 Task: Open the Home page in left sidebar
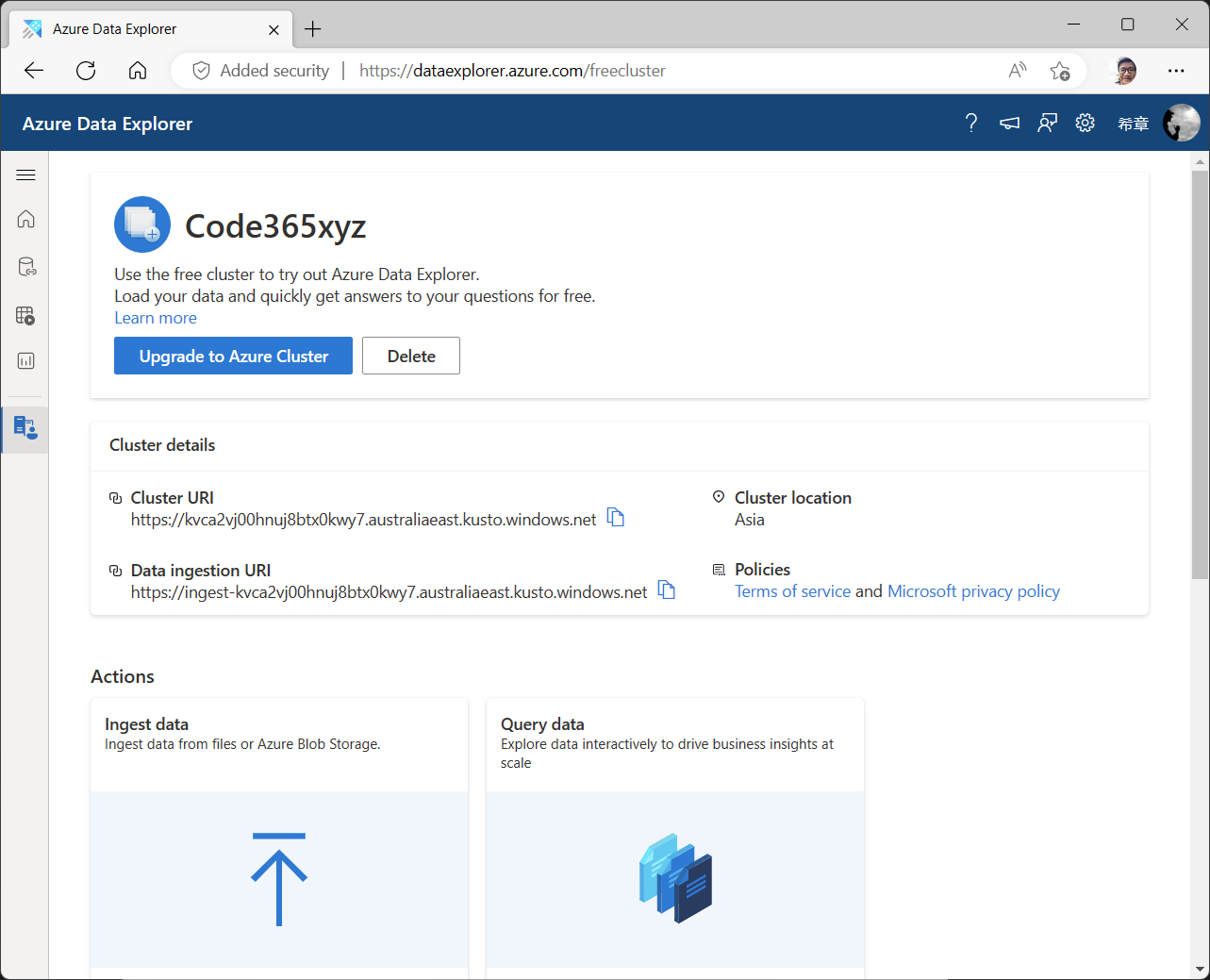(25, 219)
